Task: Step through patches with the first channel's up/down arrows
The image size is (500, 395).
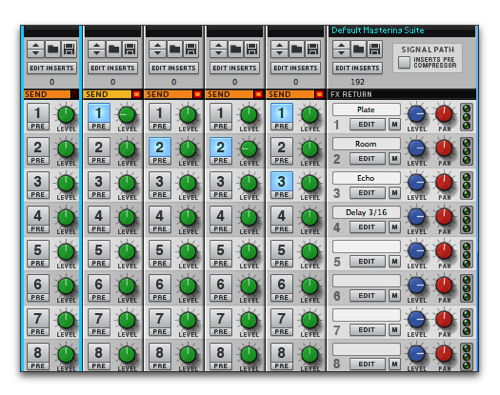Action: [x=36, y=49]
